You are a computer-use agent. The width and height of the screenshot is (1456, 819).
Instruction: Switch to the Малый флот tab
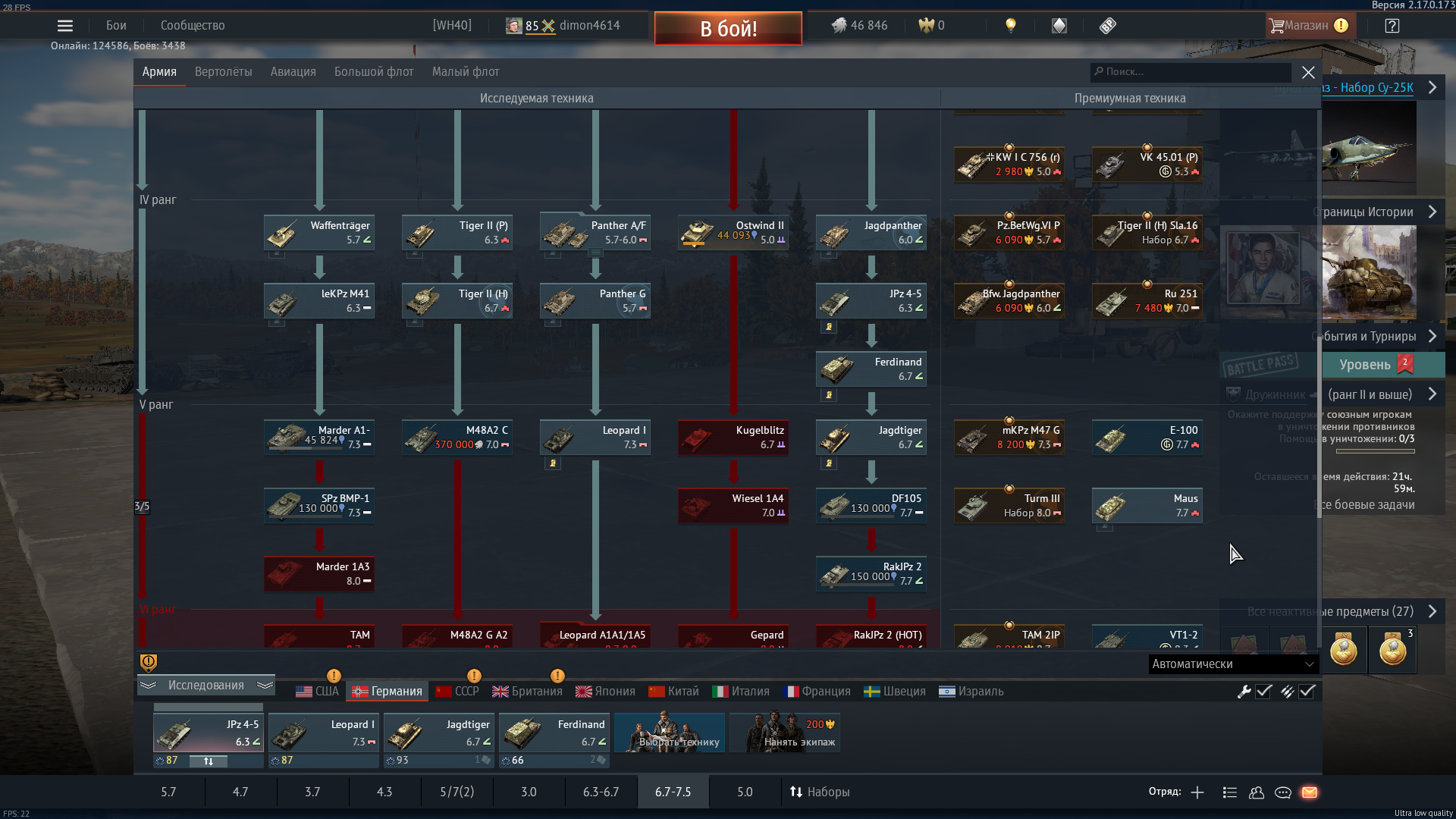click(466, 72)
